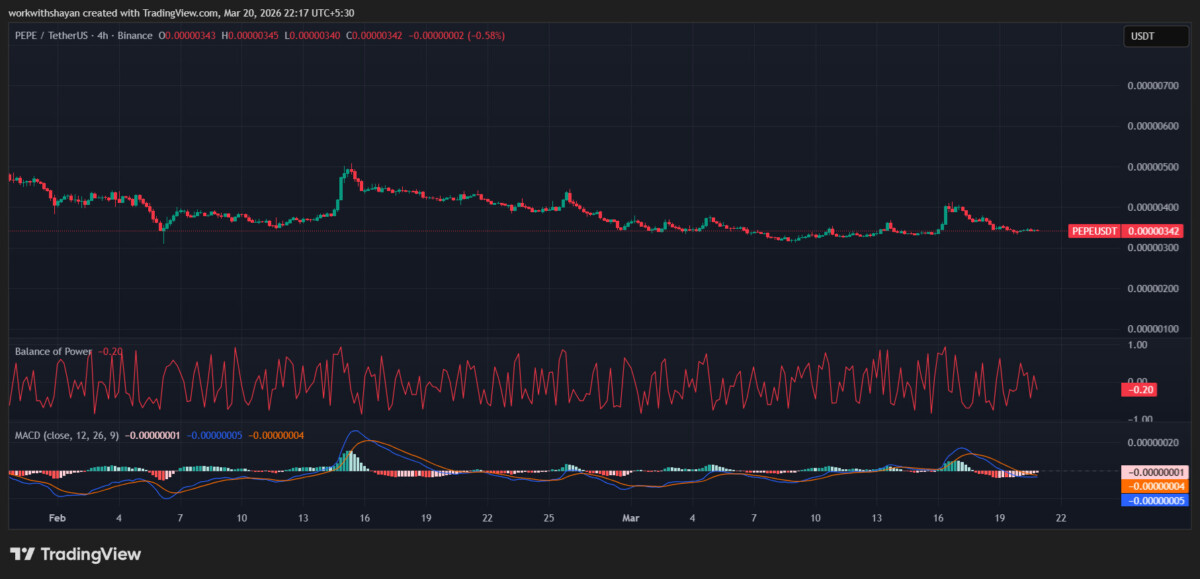The height and width of the screenshot is (579, 1200).
Task: Select the Mar label on the time axis
Action: coord(631,518)
